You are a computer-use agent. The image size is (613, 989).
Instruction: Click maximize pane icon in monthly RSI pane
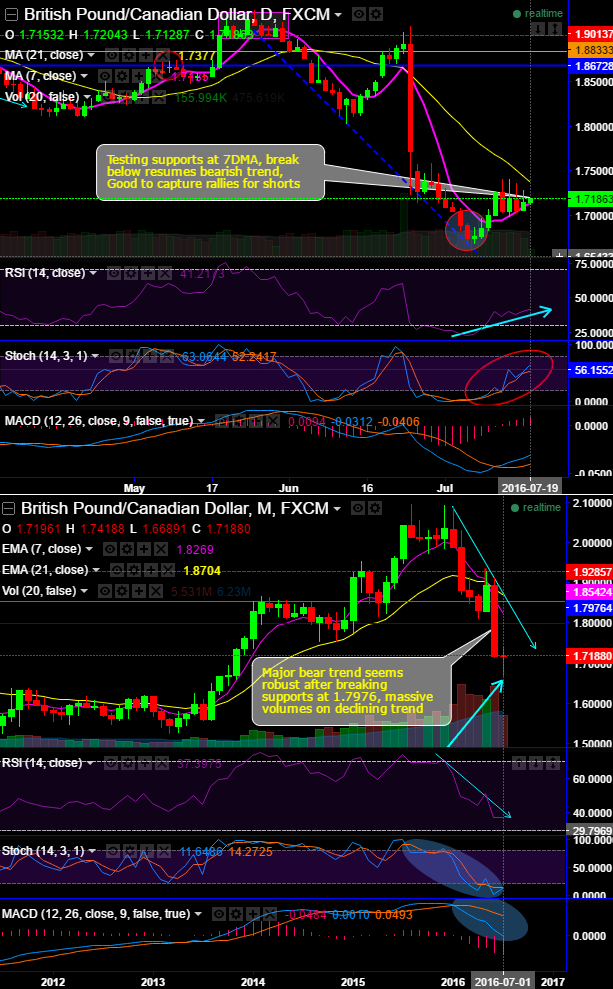553,763
